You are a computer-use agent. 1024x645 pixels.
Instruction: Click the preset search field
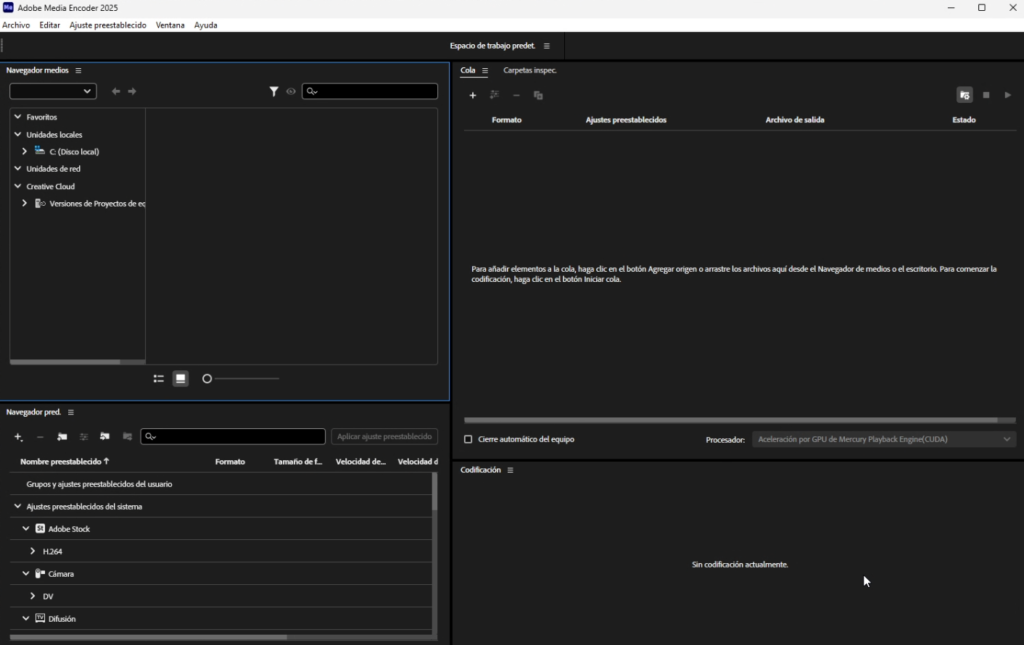tap(233, 436)
